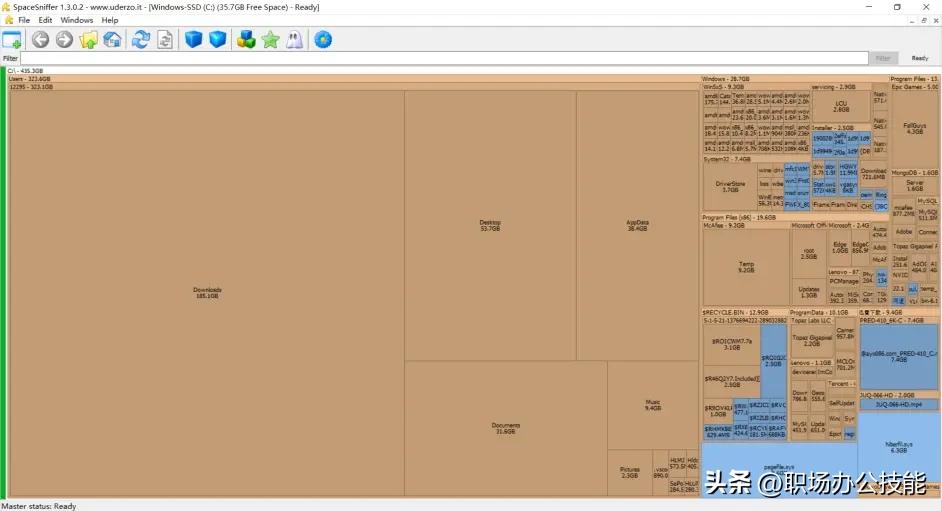Click the SpaceSniffer icon in the menu bar
Viewport: 942px width, 511px height.
[8, 20]
